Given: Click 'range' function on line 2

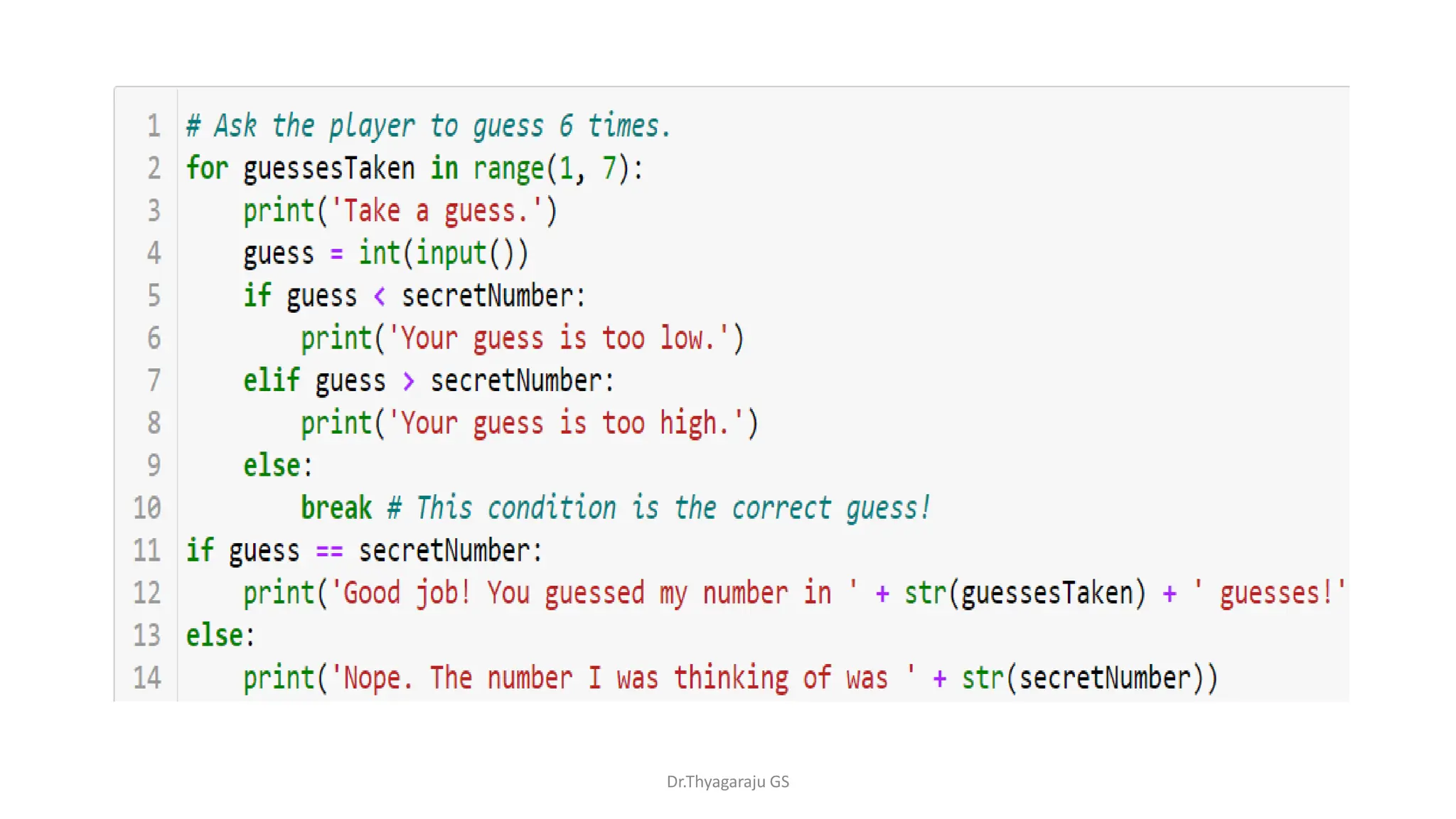Looking at the screenshot, I should click(x=508, y=169).
